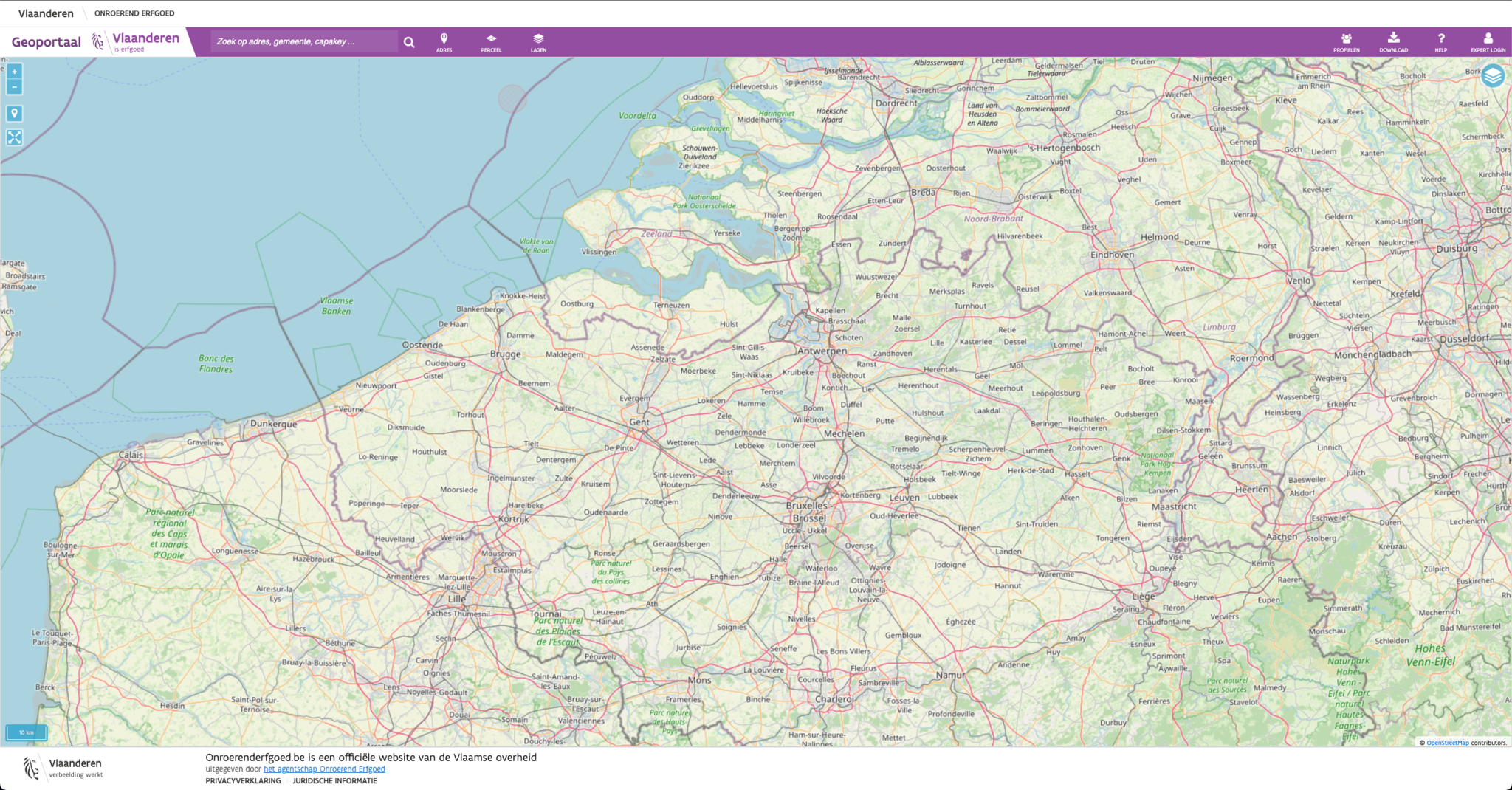Open het agentschap Onroerend Erfgoed link
The image size is (1512, 790).
(324, 769)
